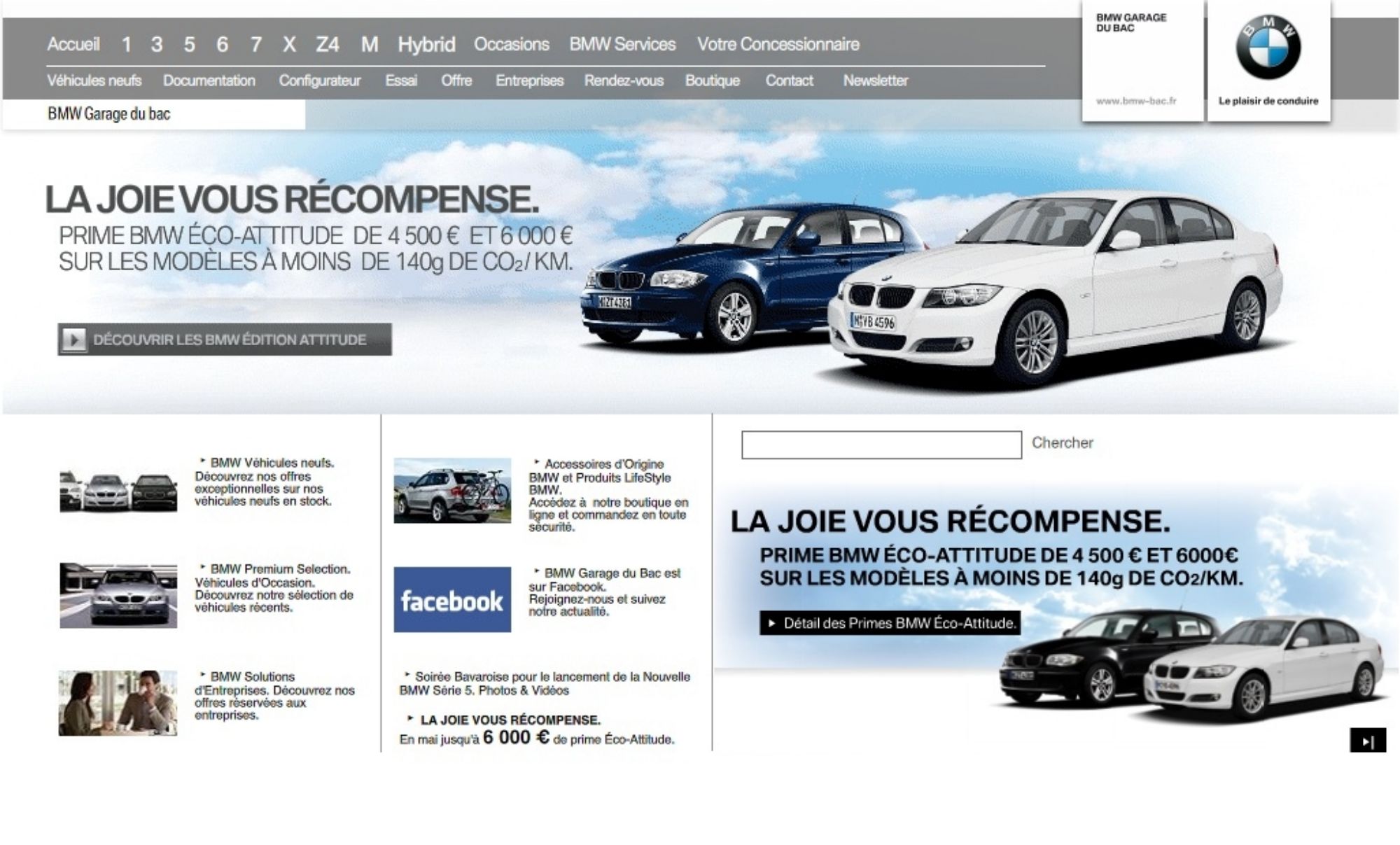
Task: Click the business people Solutions Entreprises thumbnail
Action: coord(118,703)
